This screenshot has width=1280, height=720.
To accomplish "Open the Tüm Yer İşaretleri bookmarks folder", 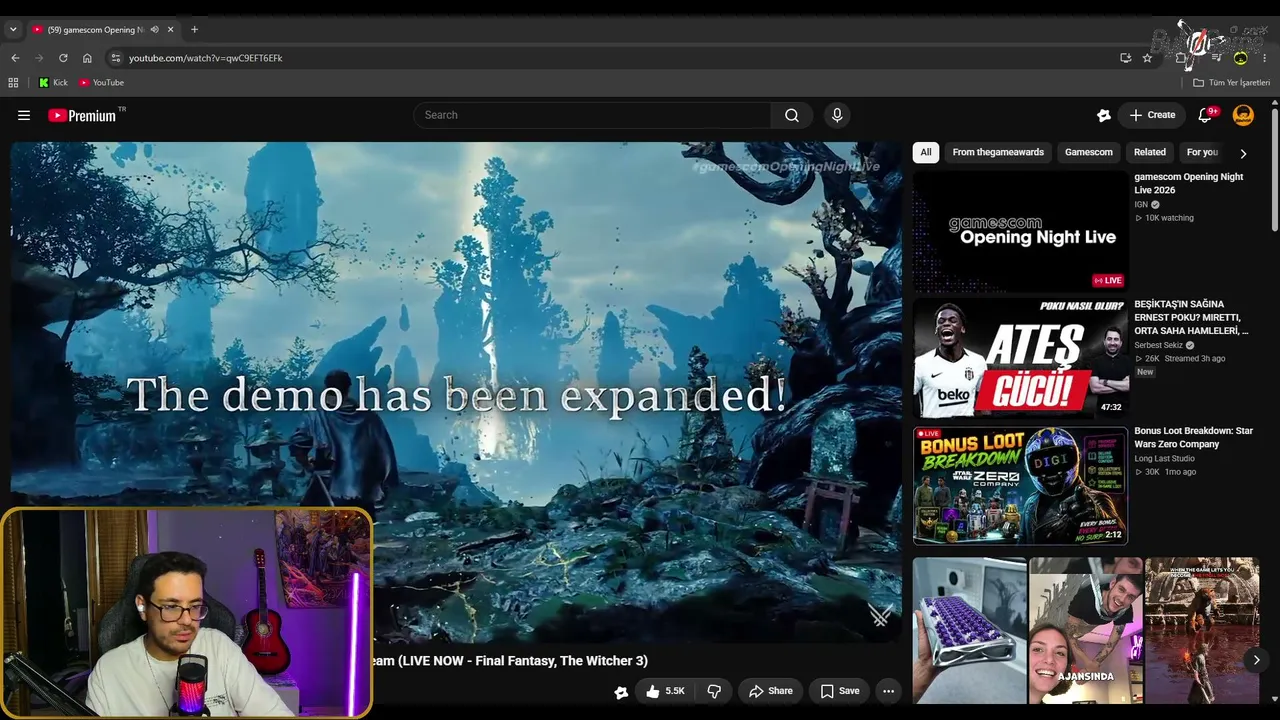I will tap(1231, 83).
